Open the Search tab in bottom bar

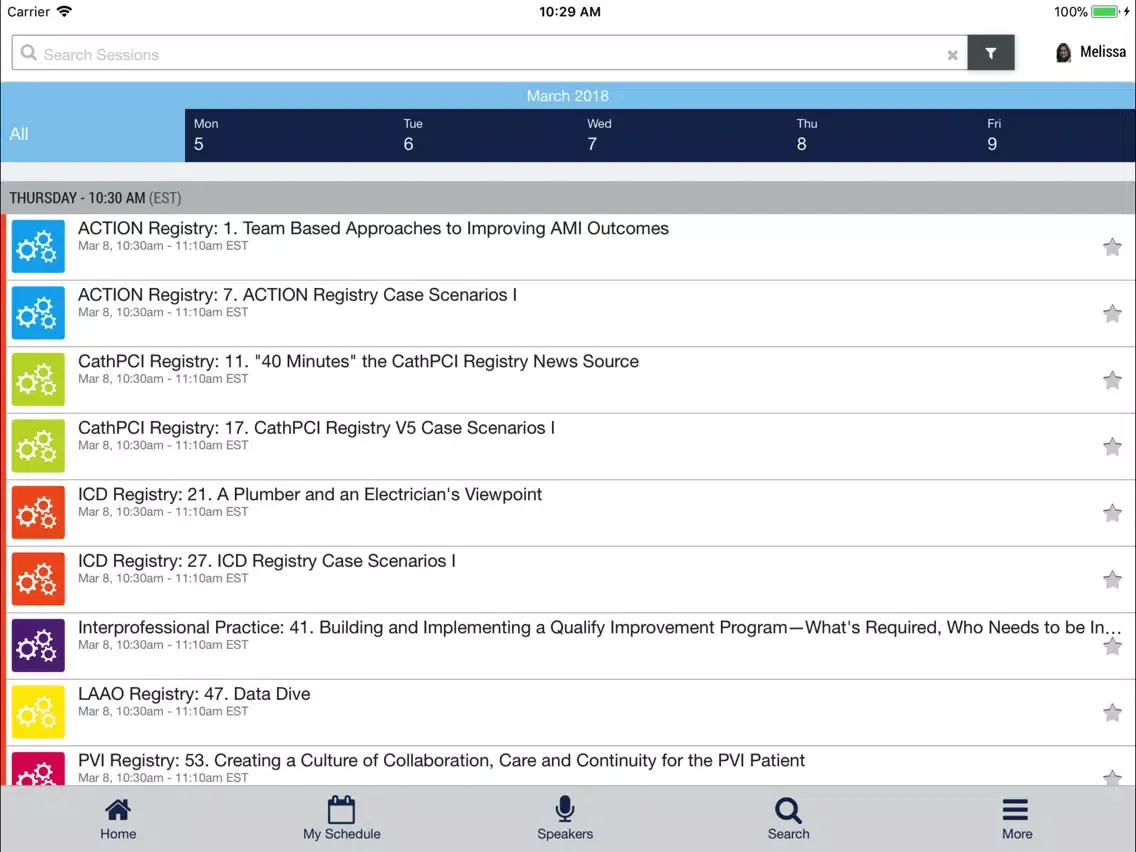point(788,819)
